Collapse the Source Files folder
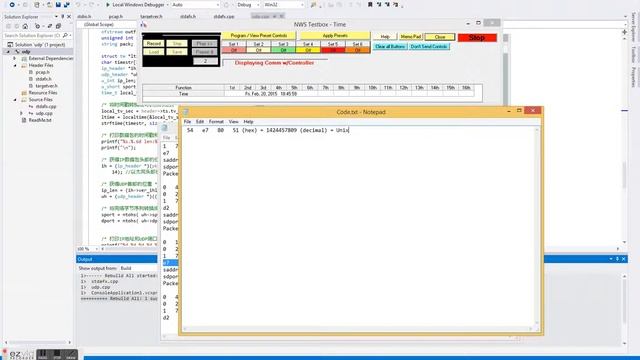Viewport: 640px width, 360px height. coord(15,100)
